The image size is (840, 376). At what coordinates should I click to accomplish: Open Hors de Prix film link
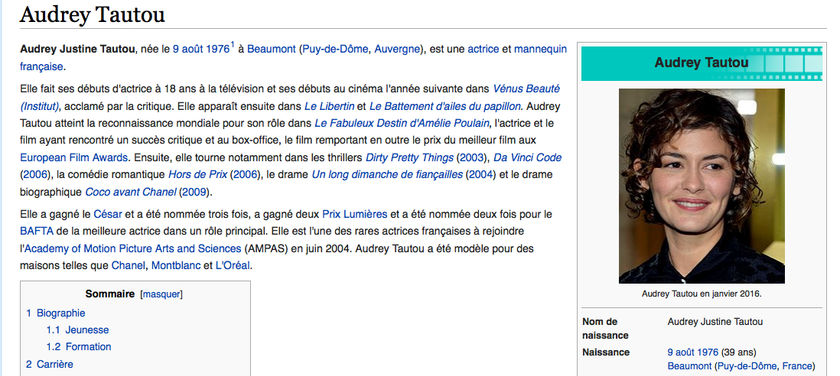(198, 175)
